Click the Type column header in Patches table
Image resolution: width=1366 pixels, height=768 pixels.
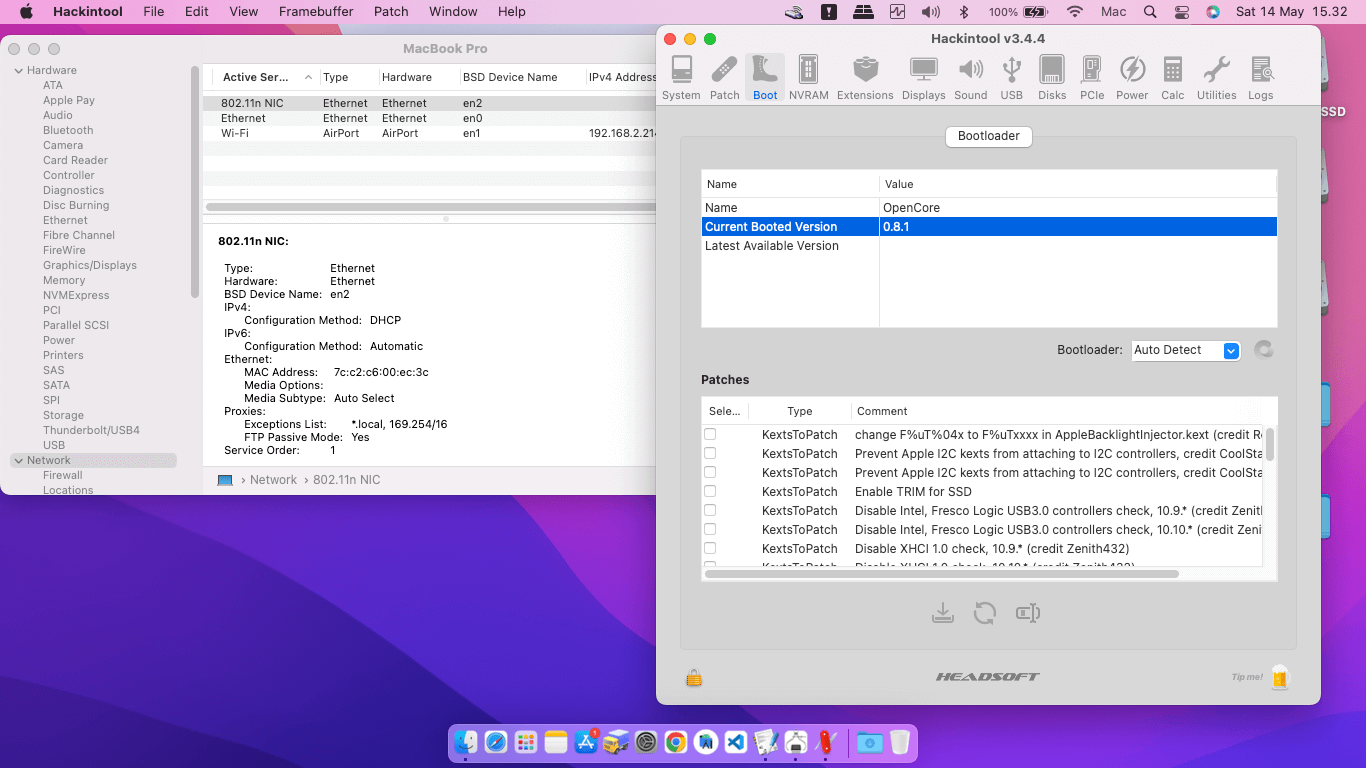point(800,411)
